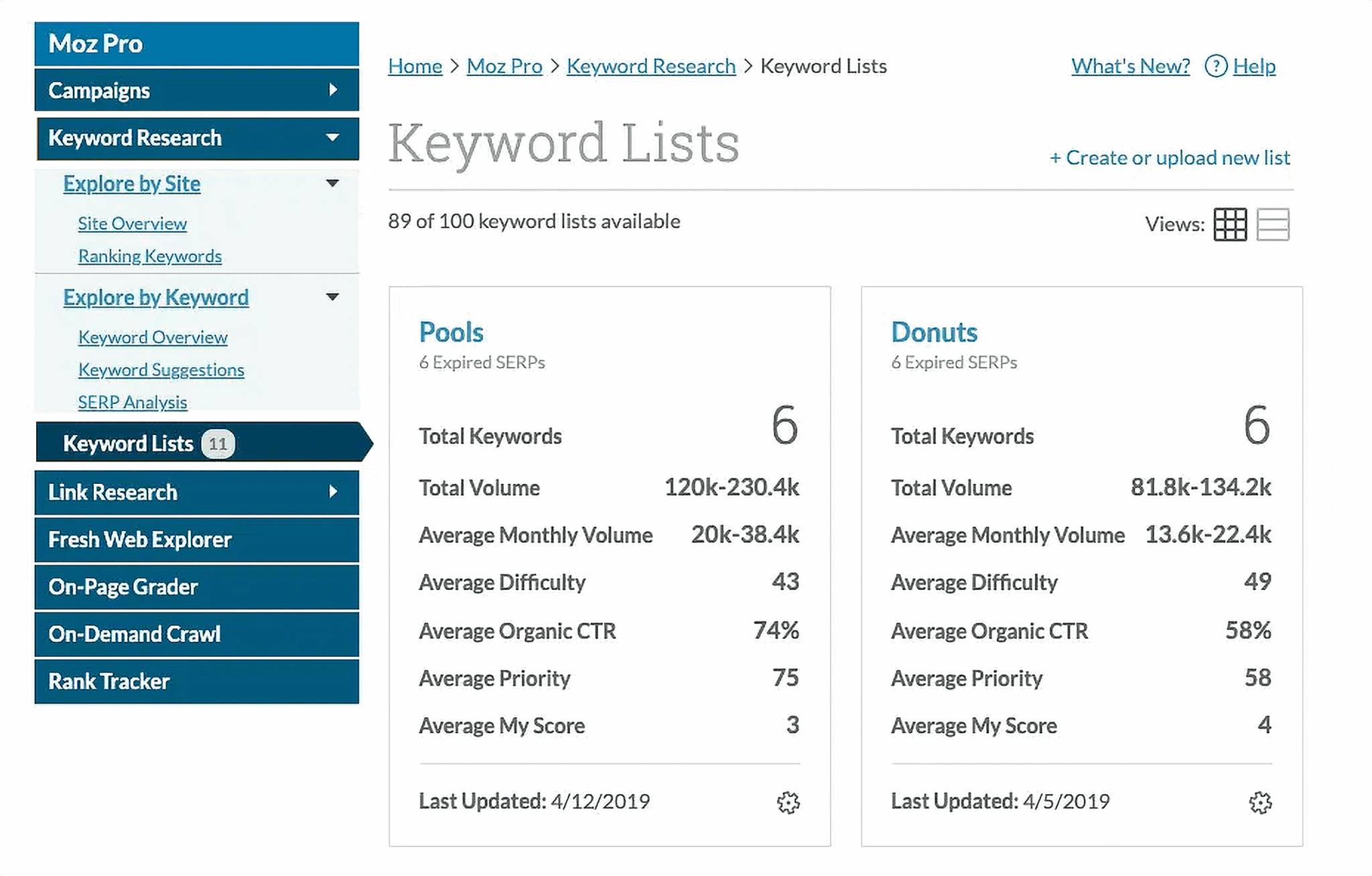Click the Link Research expand arrow
The image size is (1372, 876).
point(334,493)
